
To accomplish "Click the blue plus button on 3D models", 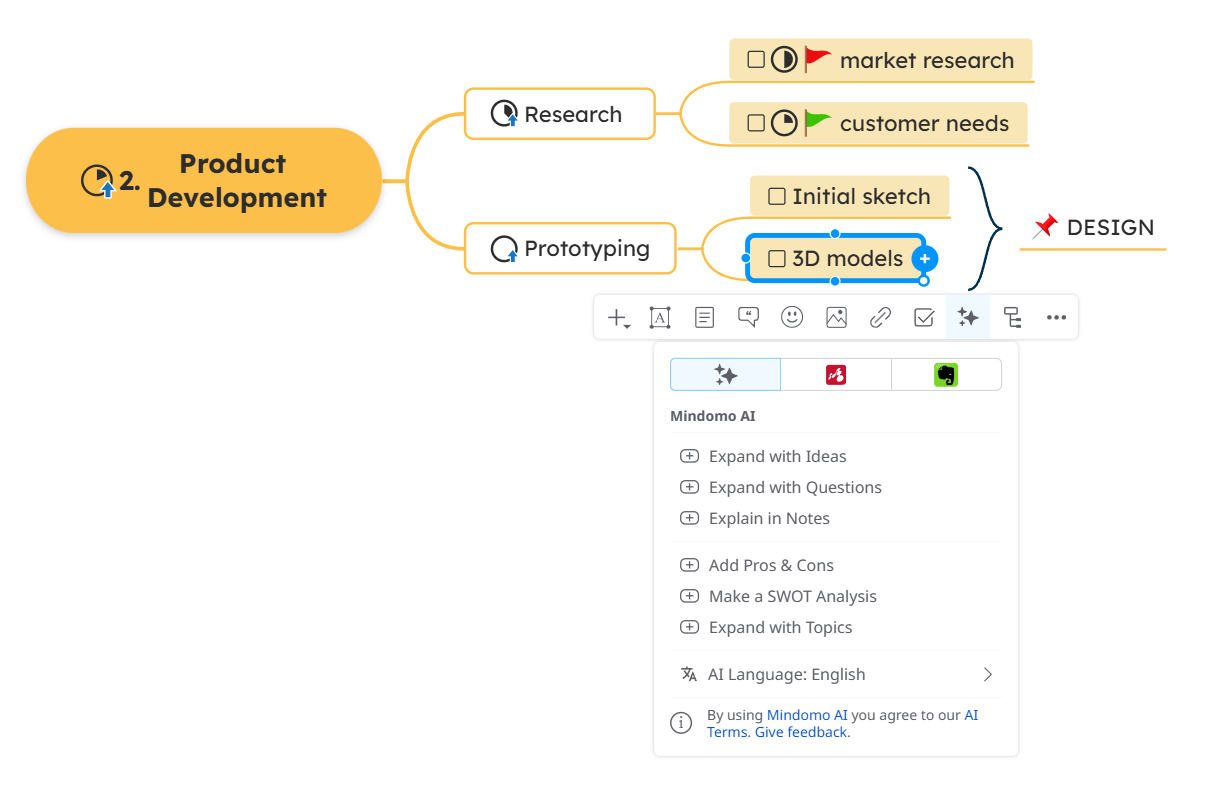I will tap(923, 258).
